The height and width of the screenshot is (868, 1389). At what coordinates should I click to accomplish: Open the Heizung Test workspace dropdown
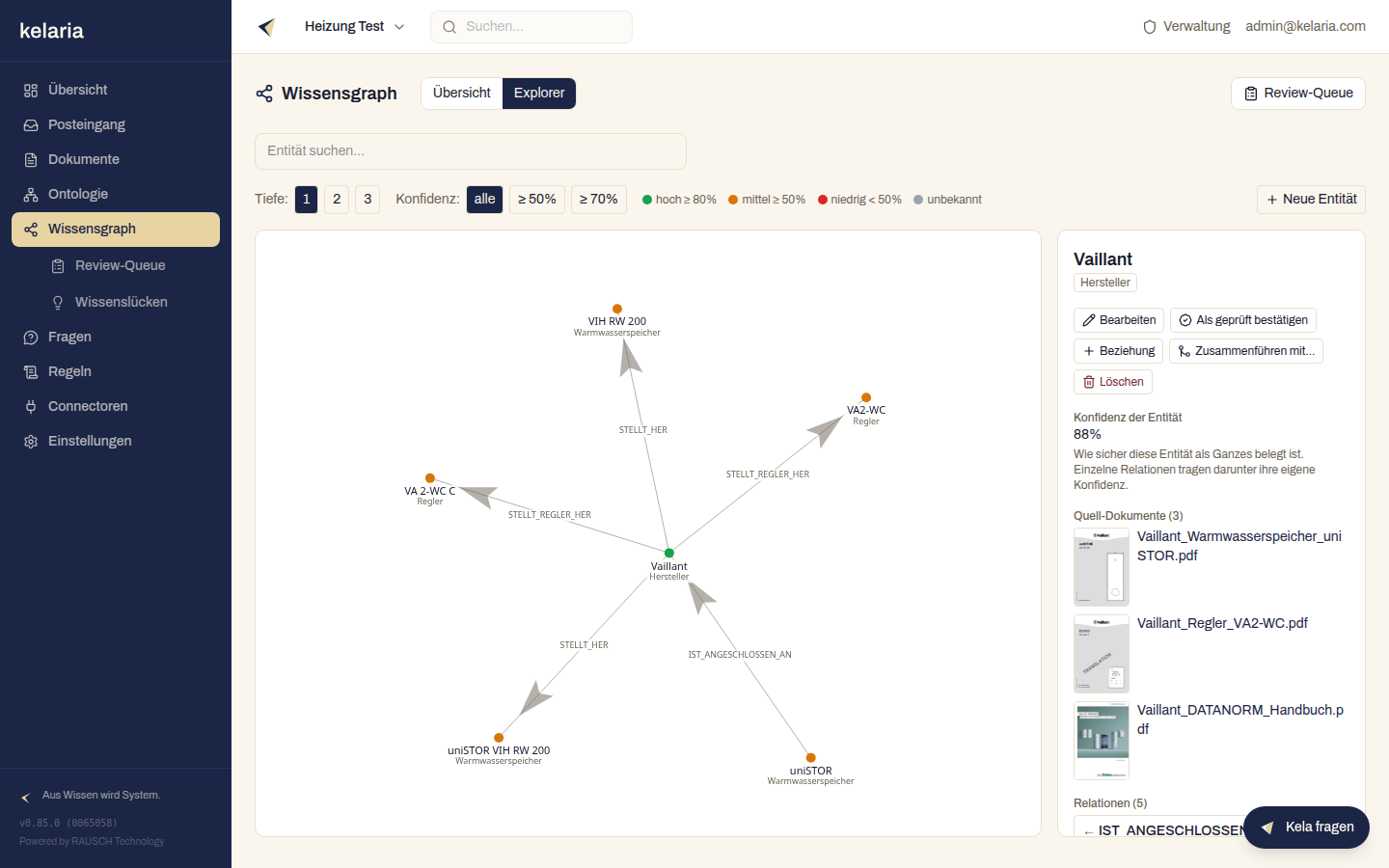point(354,27)
